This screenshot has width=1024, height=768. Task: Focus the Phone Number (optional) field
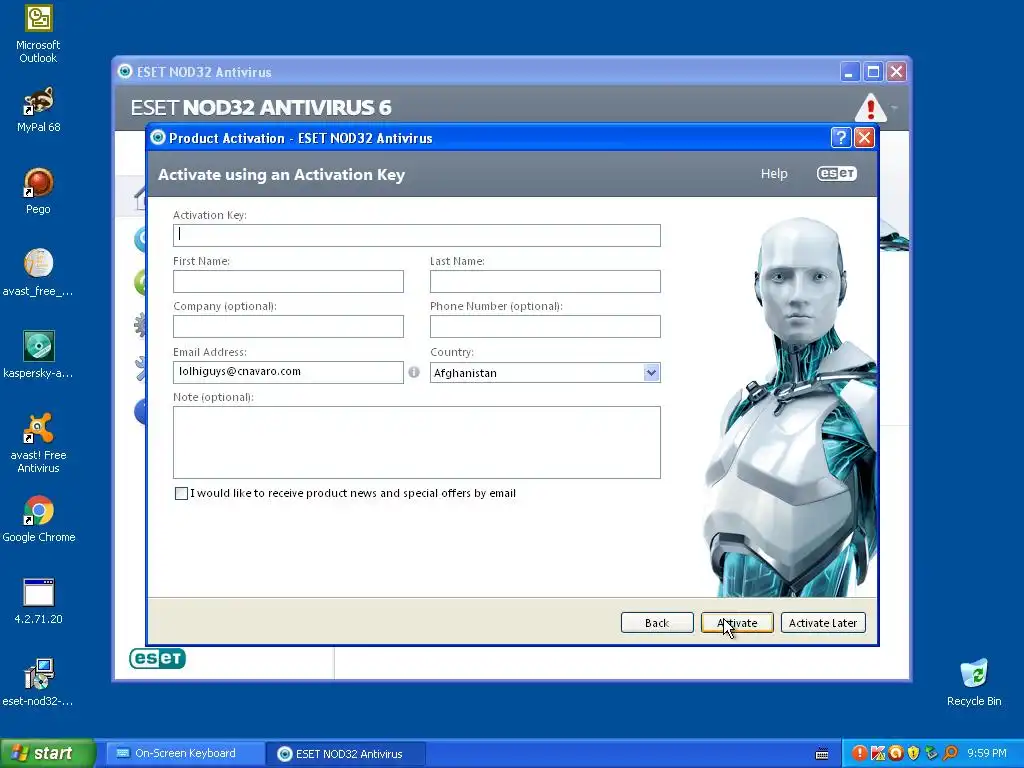(x=545, y=327)
